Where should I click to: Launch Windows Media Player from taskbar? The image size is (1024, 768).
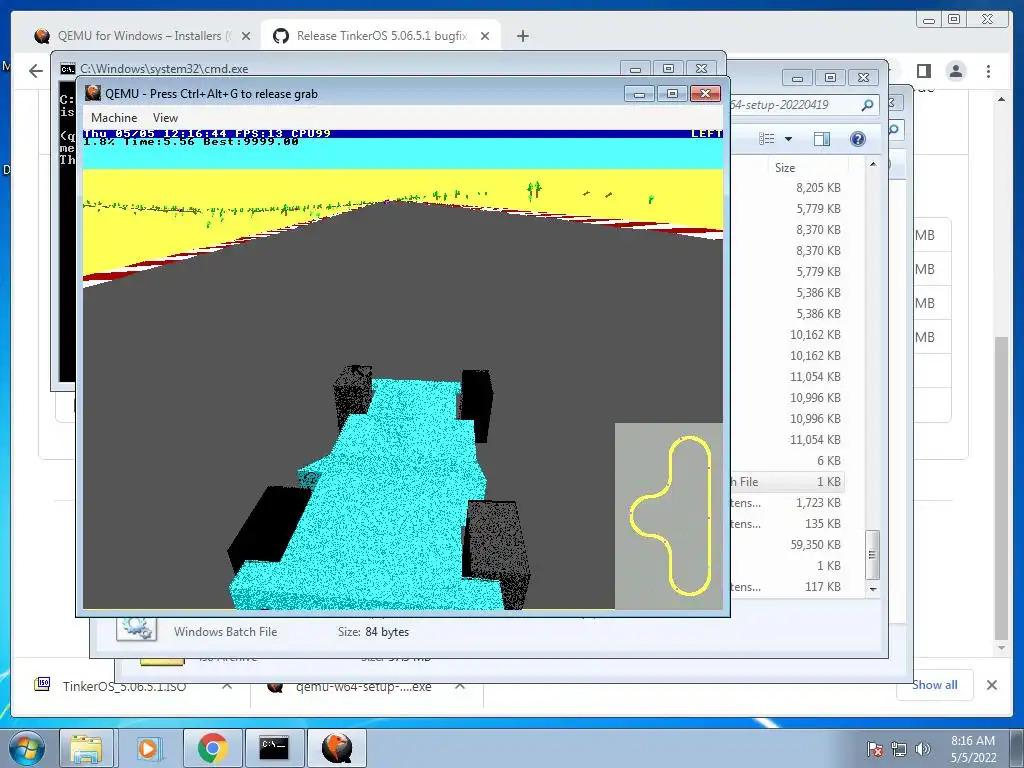pyautogui.click(x=148, y=748)
